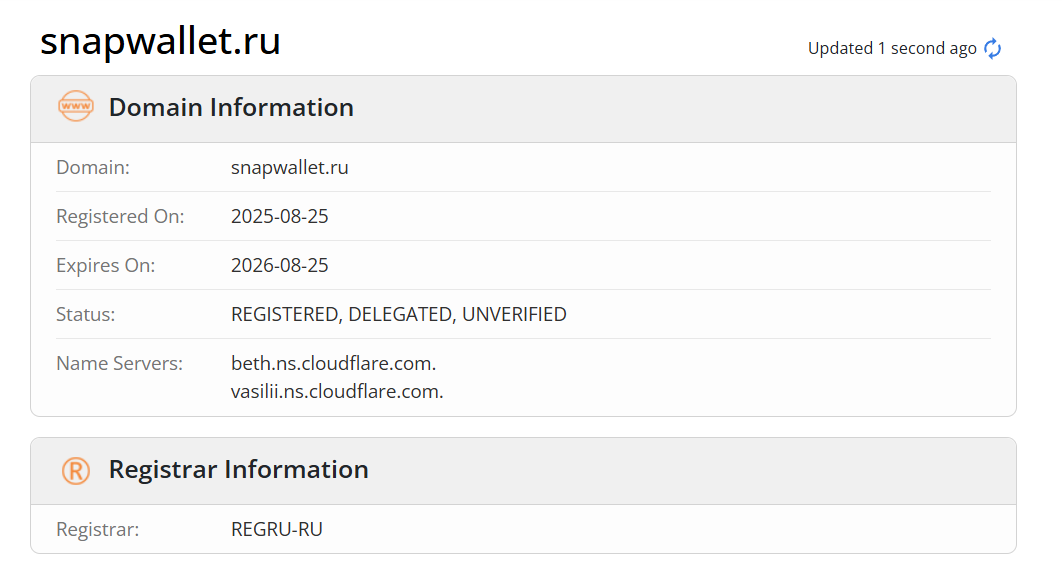The width and height of the screenshot is (1062, 573).
Task: Click the 'Name Servers:' label
Action: (x=119, y=363)
